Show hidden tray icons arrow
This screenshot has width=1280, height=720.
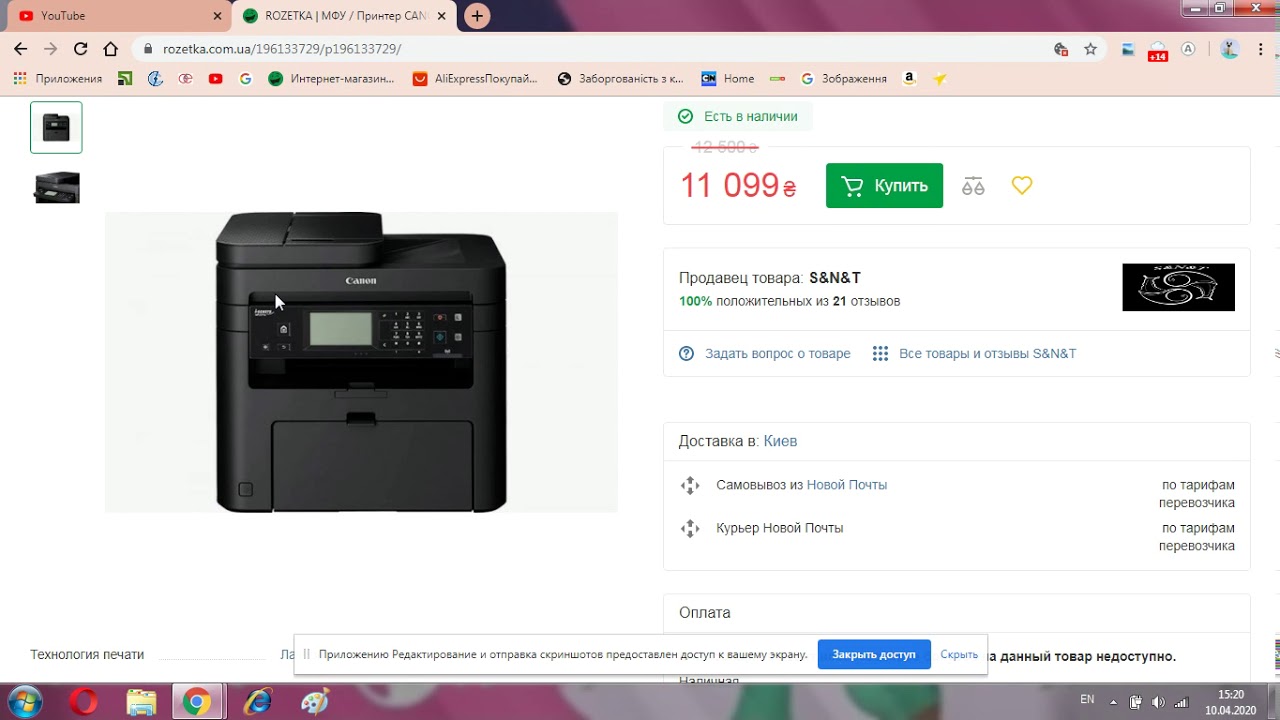(1113, 702)
